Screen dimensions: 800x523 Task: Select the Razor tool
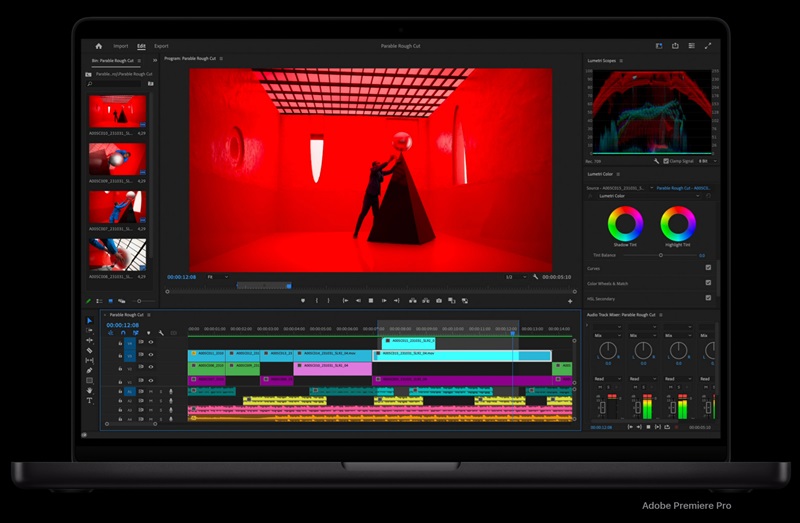coord(89,351)
